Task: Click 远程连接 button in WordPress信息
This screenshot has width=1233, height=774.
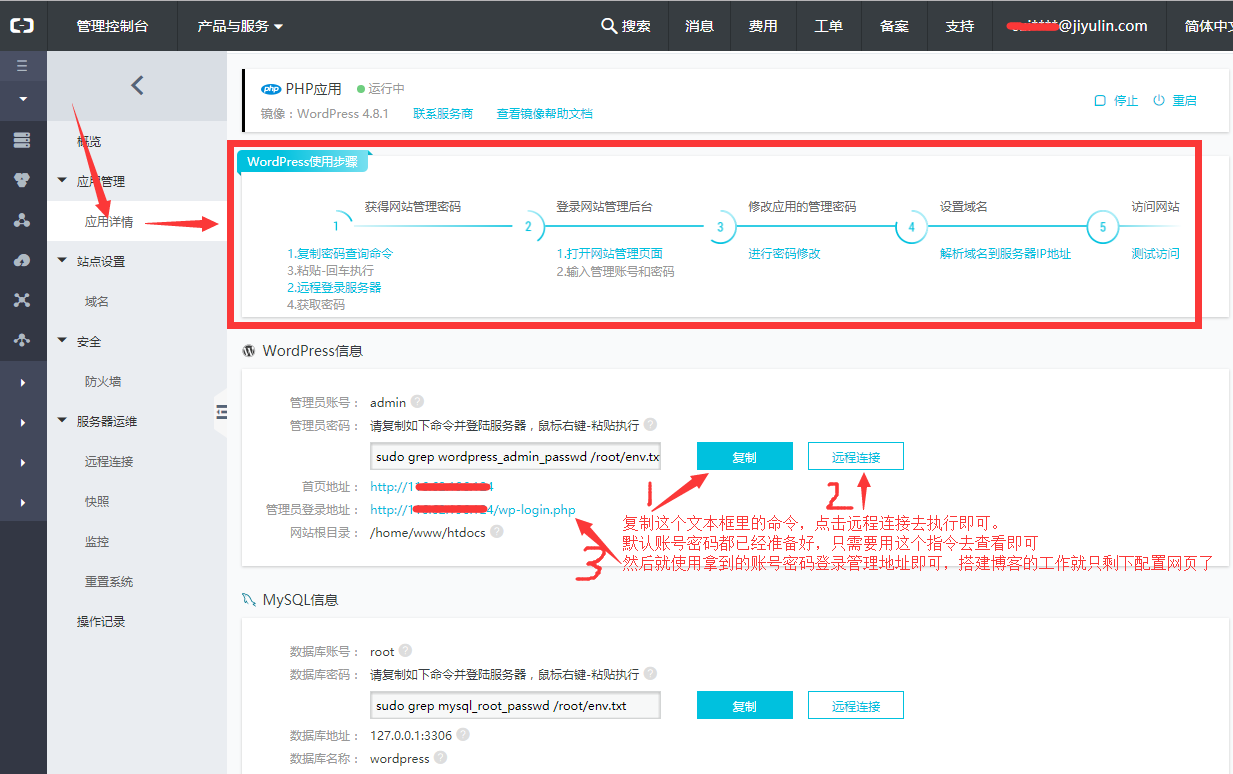Action: click(856, 456)
